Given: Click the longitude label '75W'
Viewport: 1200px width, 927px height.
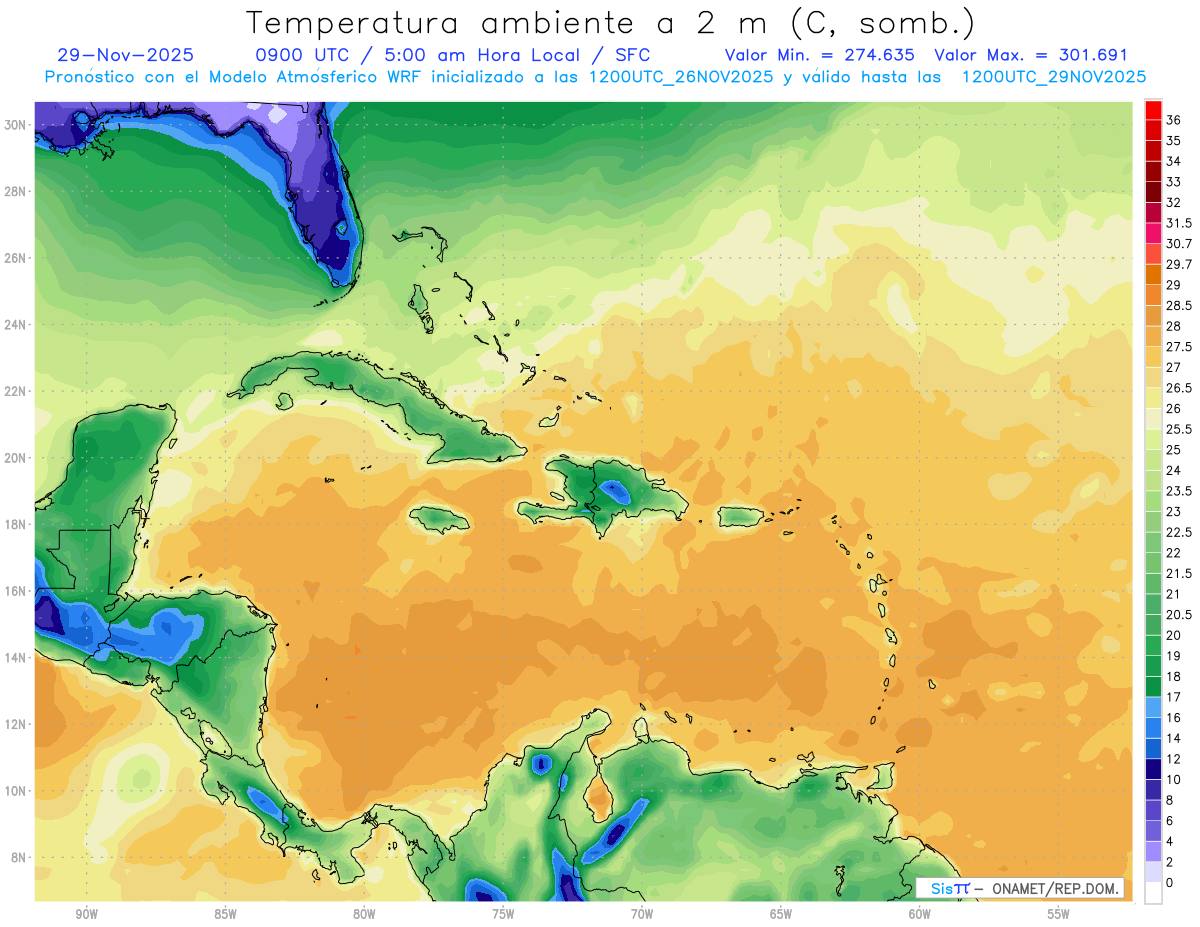Looking at the screenshot, I should (x=503, y=914).
